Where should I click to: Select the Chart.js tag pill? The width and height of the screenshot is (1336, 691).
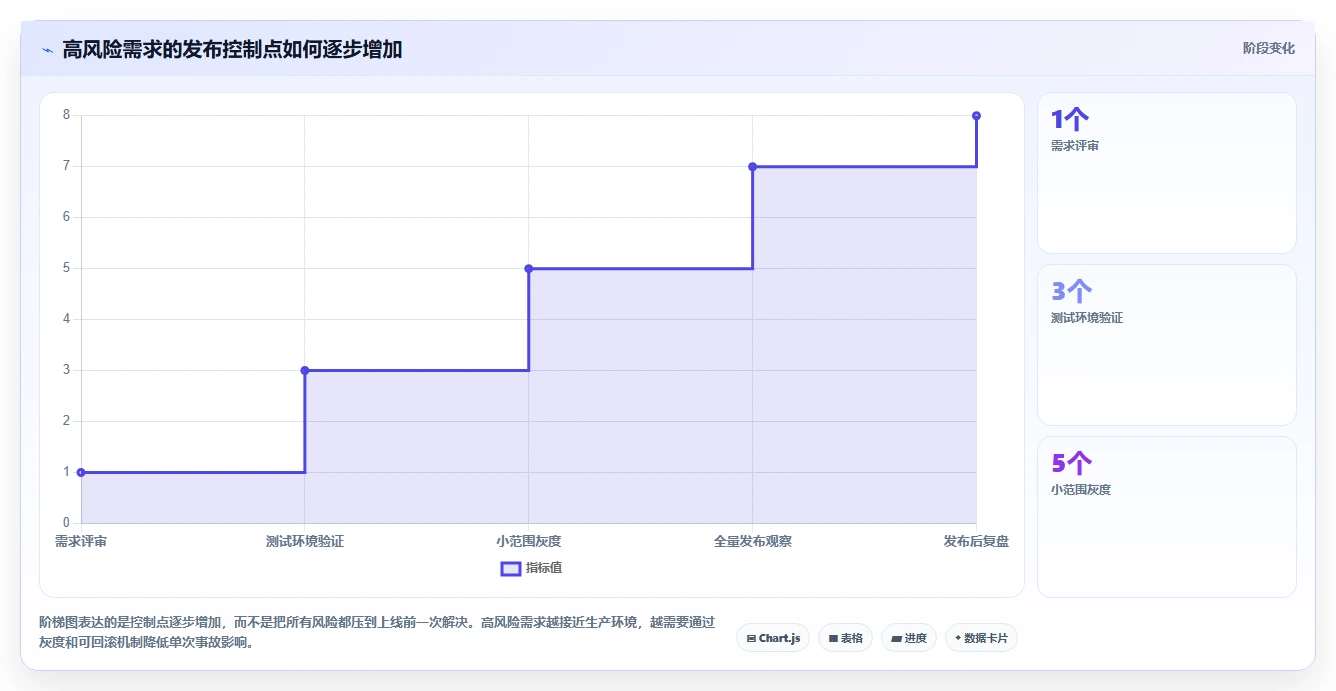pyautogui.click(x=773, y=638)
